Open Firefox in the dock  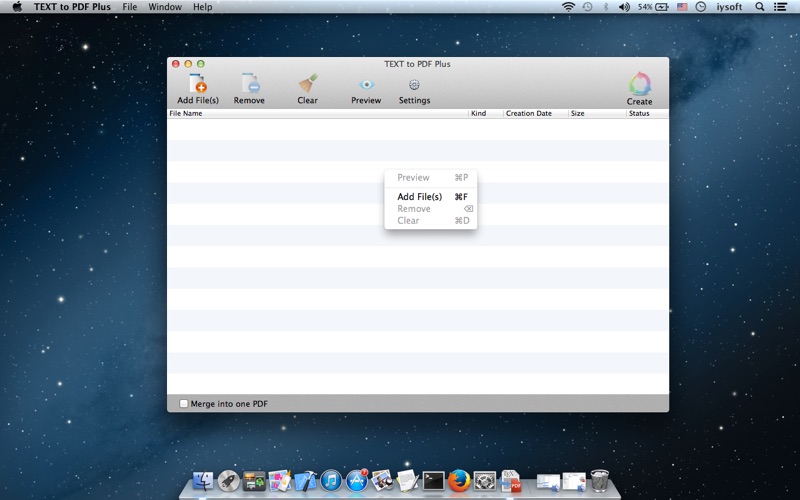[459, 481]
